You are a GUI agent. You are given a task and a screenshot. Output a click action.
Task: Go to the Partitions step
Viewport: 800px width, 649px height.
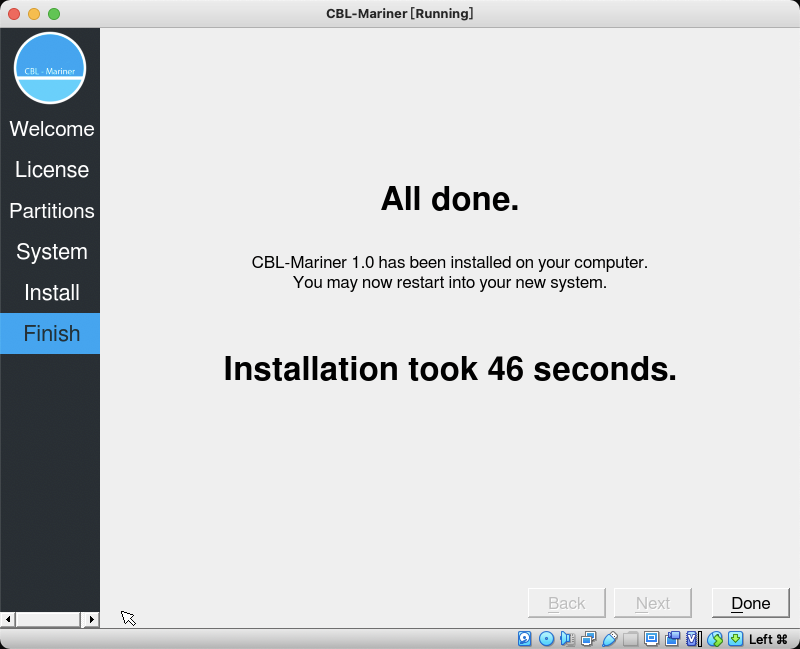click(x=52, y=211)
